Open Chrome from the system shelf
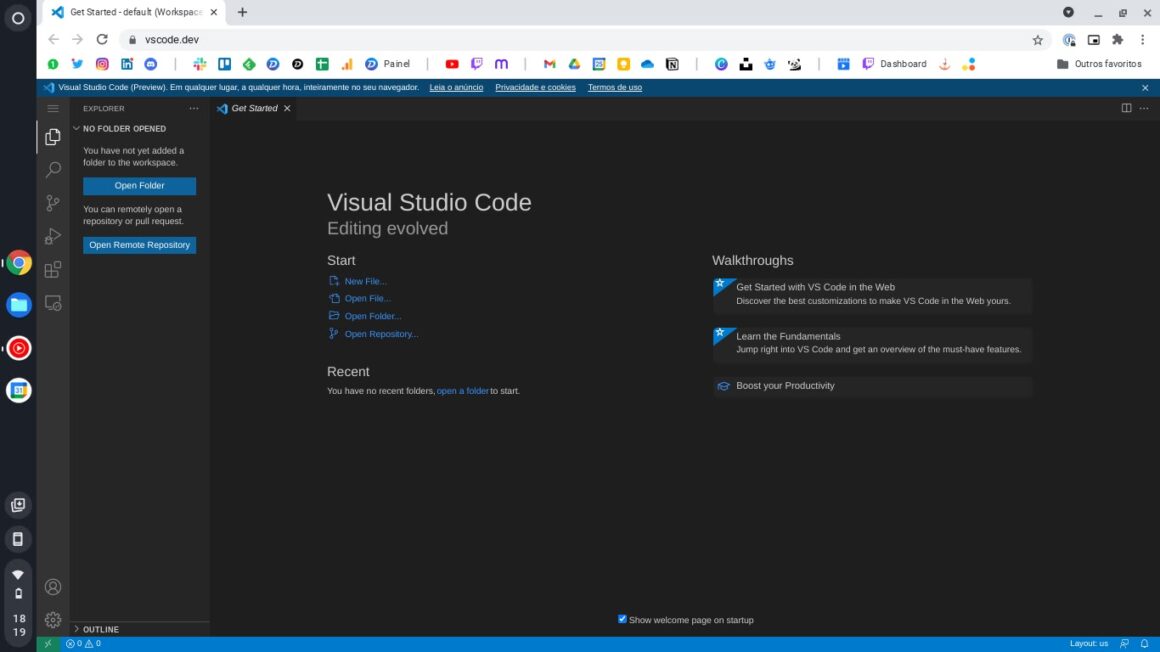Image resolution: width=1160 pixels, height=652 pixels. click(19, 264)
